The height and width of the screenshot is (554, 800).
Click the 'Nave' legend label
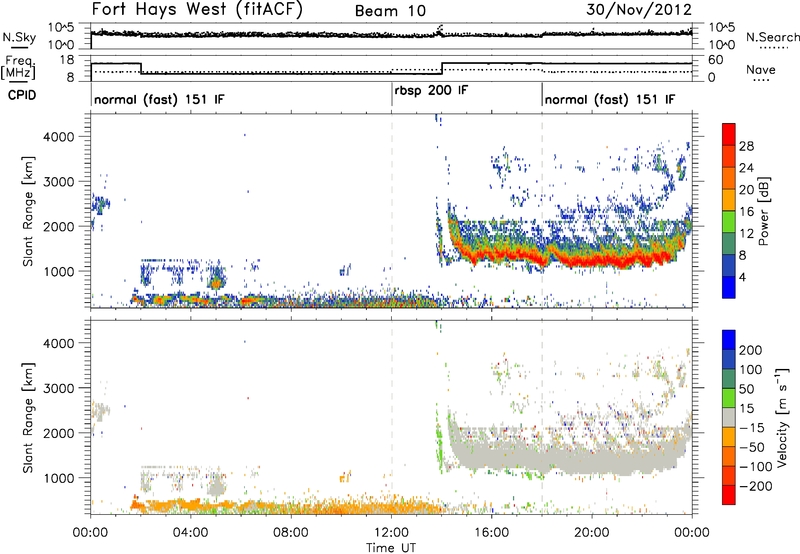[761, 69]
